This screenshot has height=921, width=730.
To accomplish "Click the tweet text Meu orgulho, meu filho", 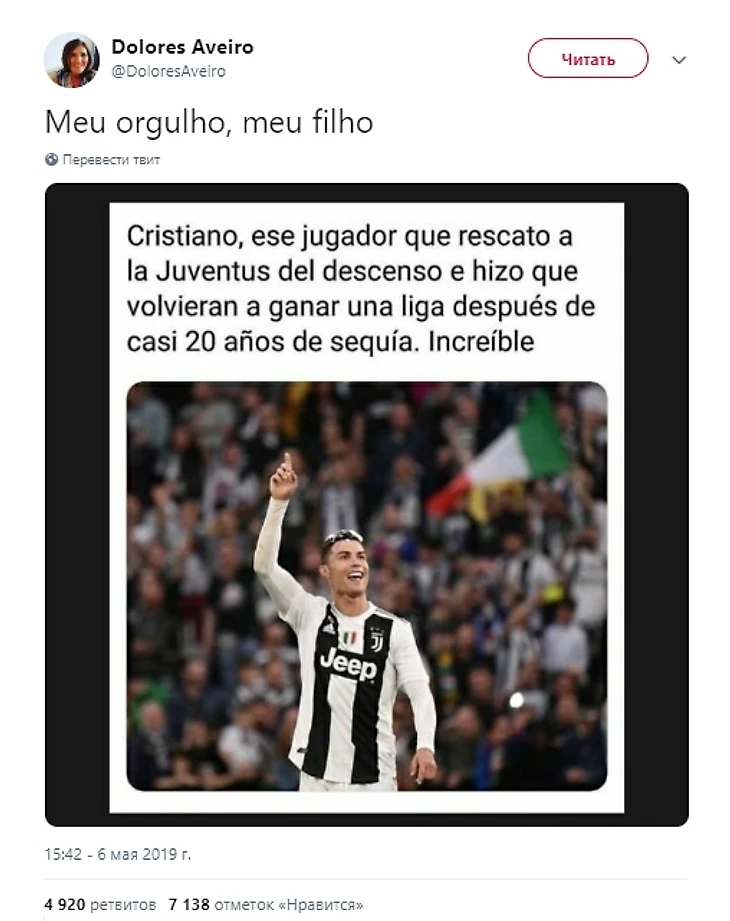I will coord(209,122).
